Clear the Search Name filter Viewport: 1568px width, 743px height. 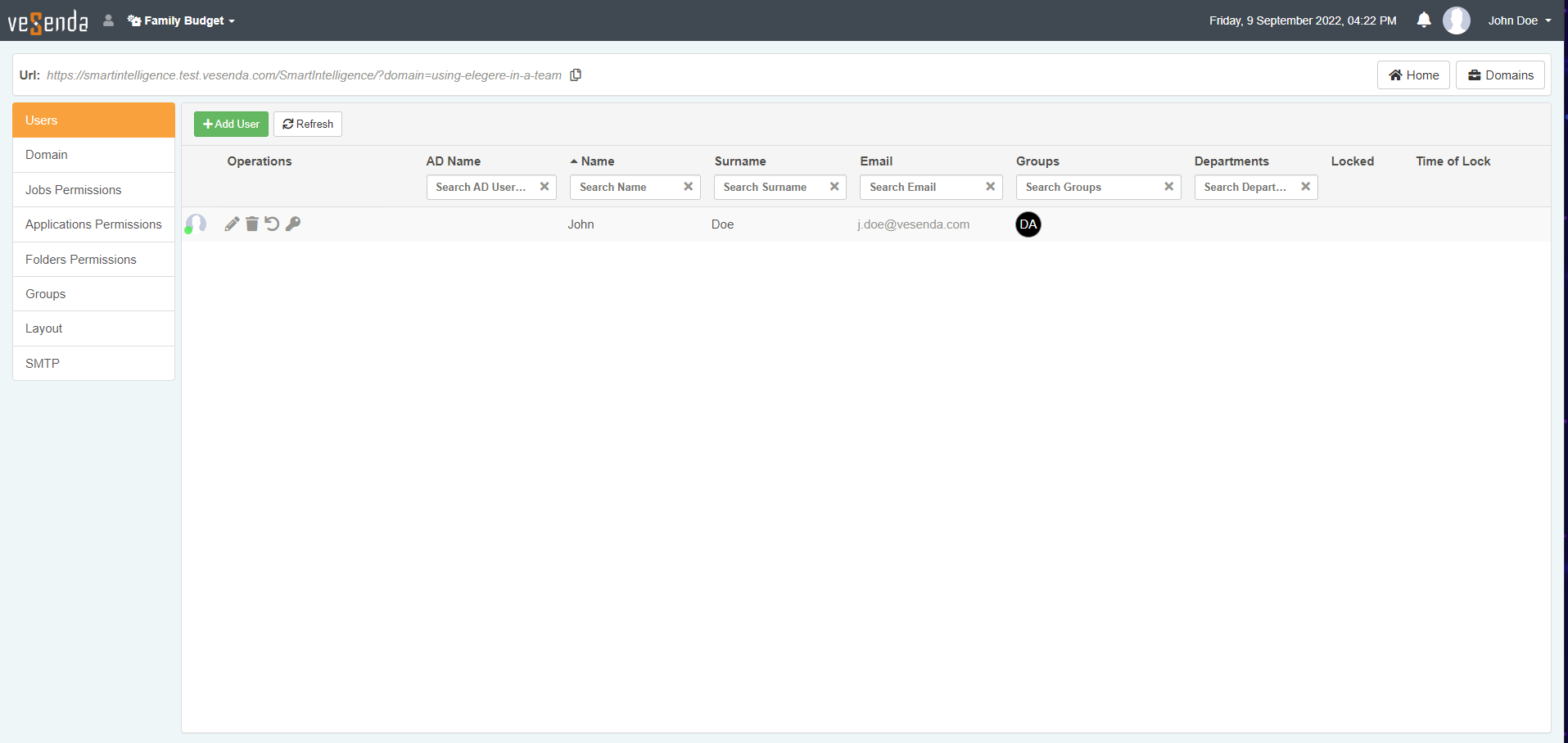point(688,187)
